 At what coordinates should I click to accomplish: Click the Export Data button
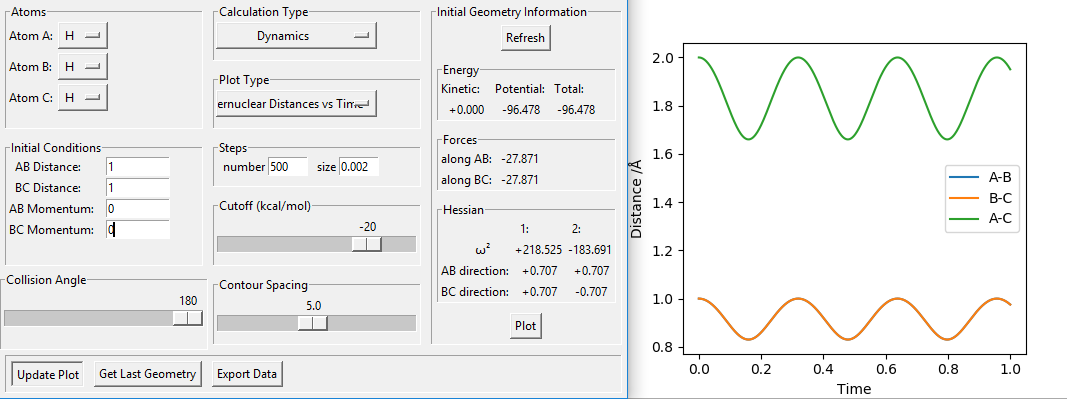click(247, 374)
